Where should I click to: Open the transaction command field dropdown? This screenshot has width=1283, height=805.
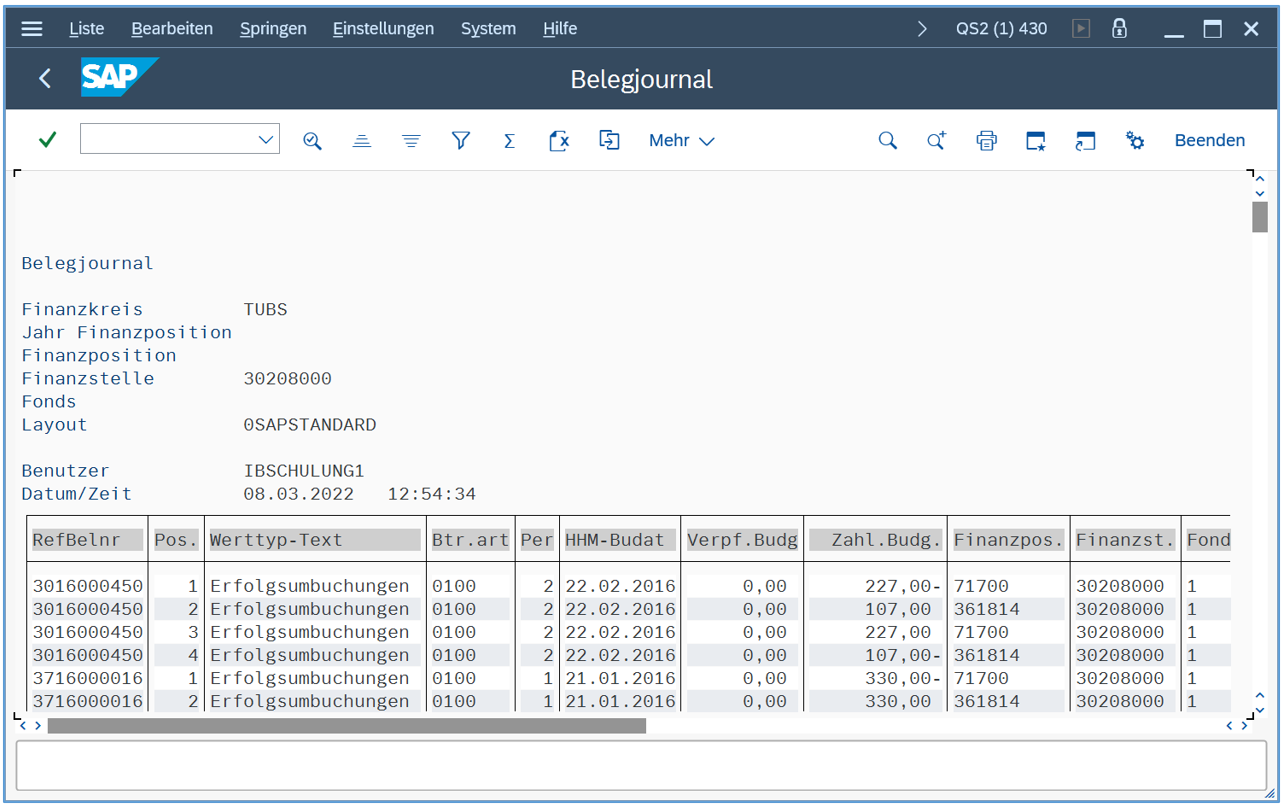(266, 140)
